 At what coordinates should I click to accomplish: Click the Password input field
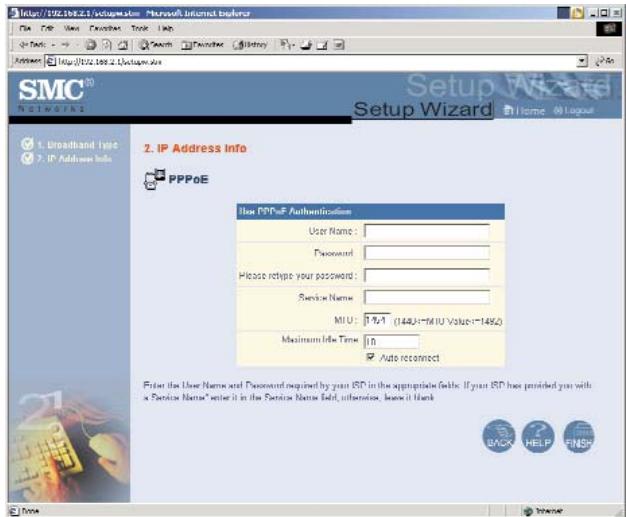click(427, 253)
